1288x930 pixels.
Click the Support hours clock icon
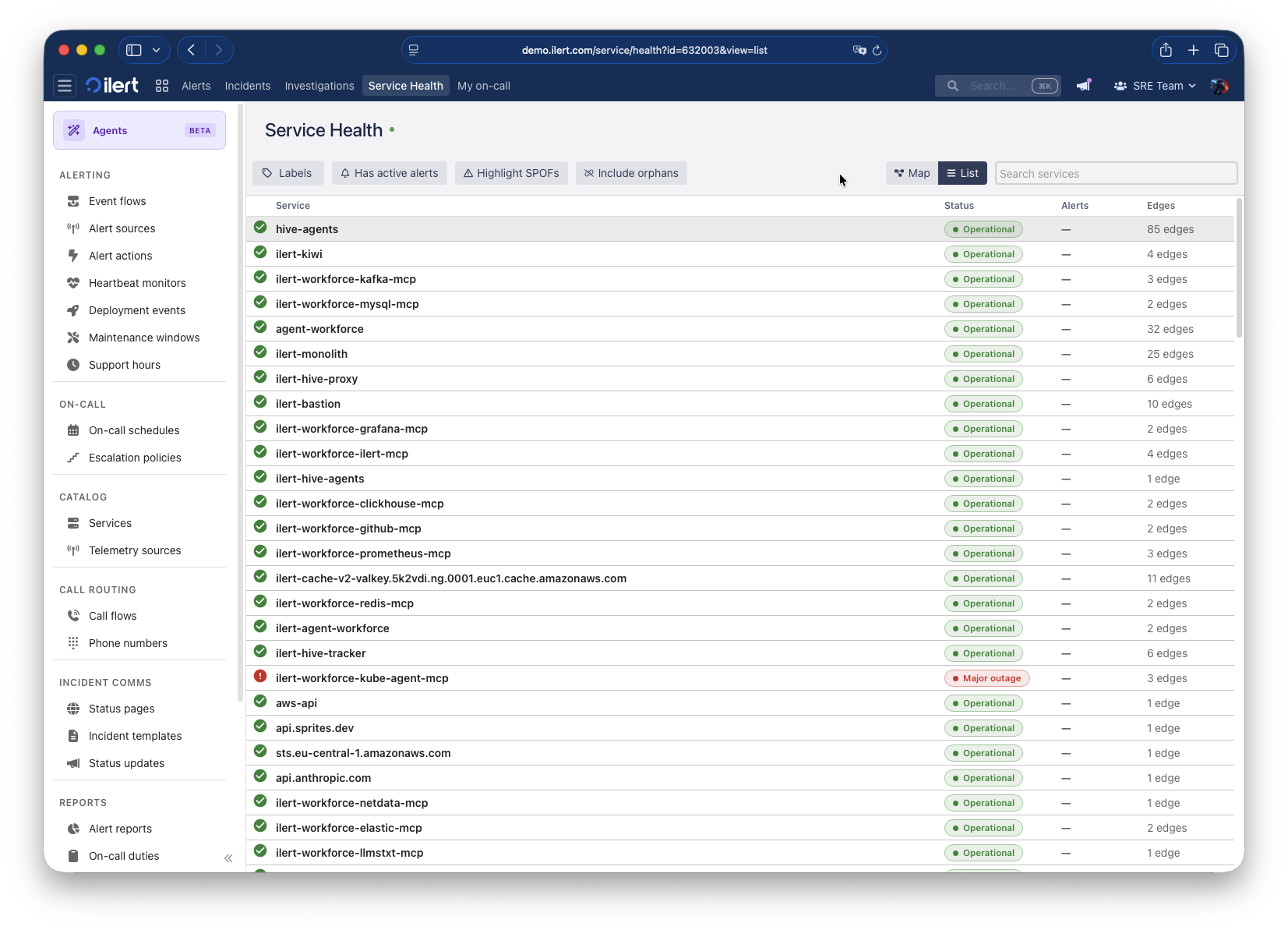(x=73, y=365)
